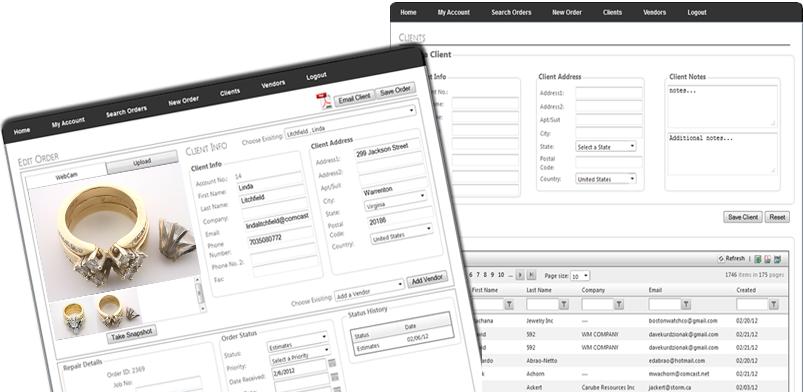Click the Email column filter box
The width and height of the screenshot is (804, 392).
(664, 305)
